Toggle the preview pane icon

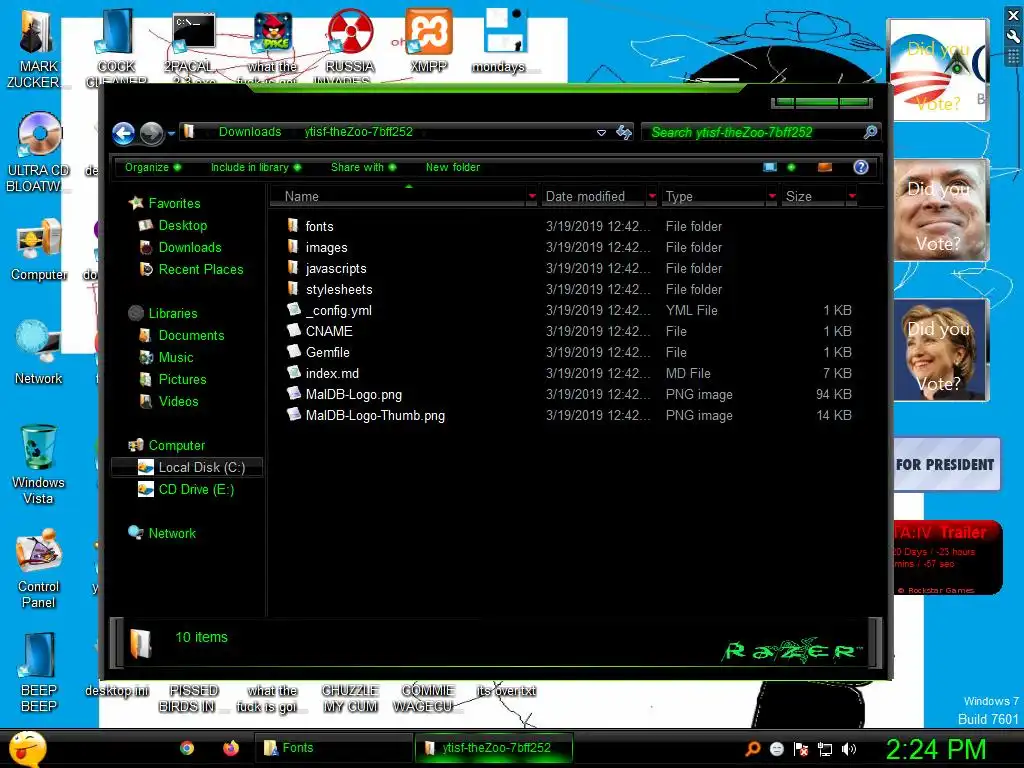coord(825,167)
